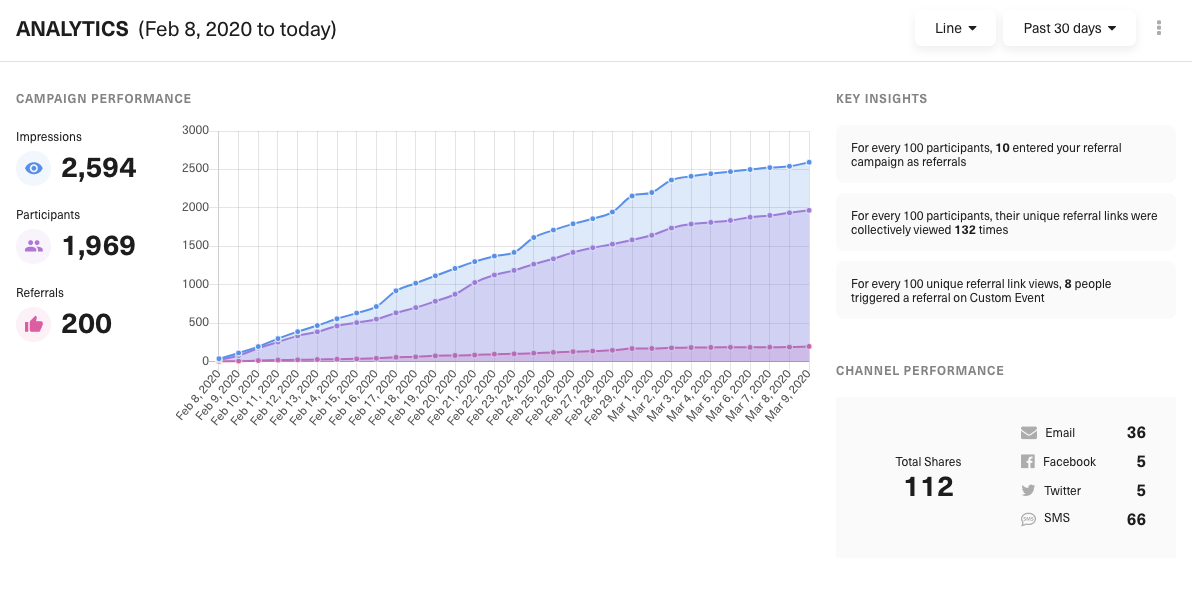Viewport: 1192px width, 594px height.
Task: Click the last participants point on Mar 9
Action: click(808, 210)
